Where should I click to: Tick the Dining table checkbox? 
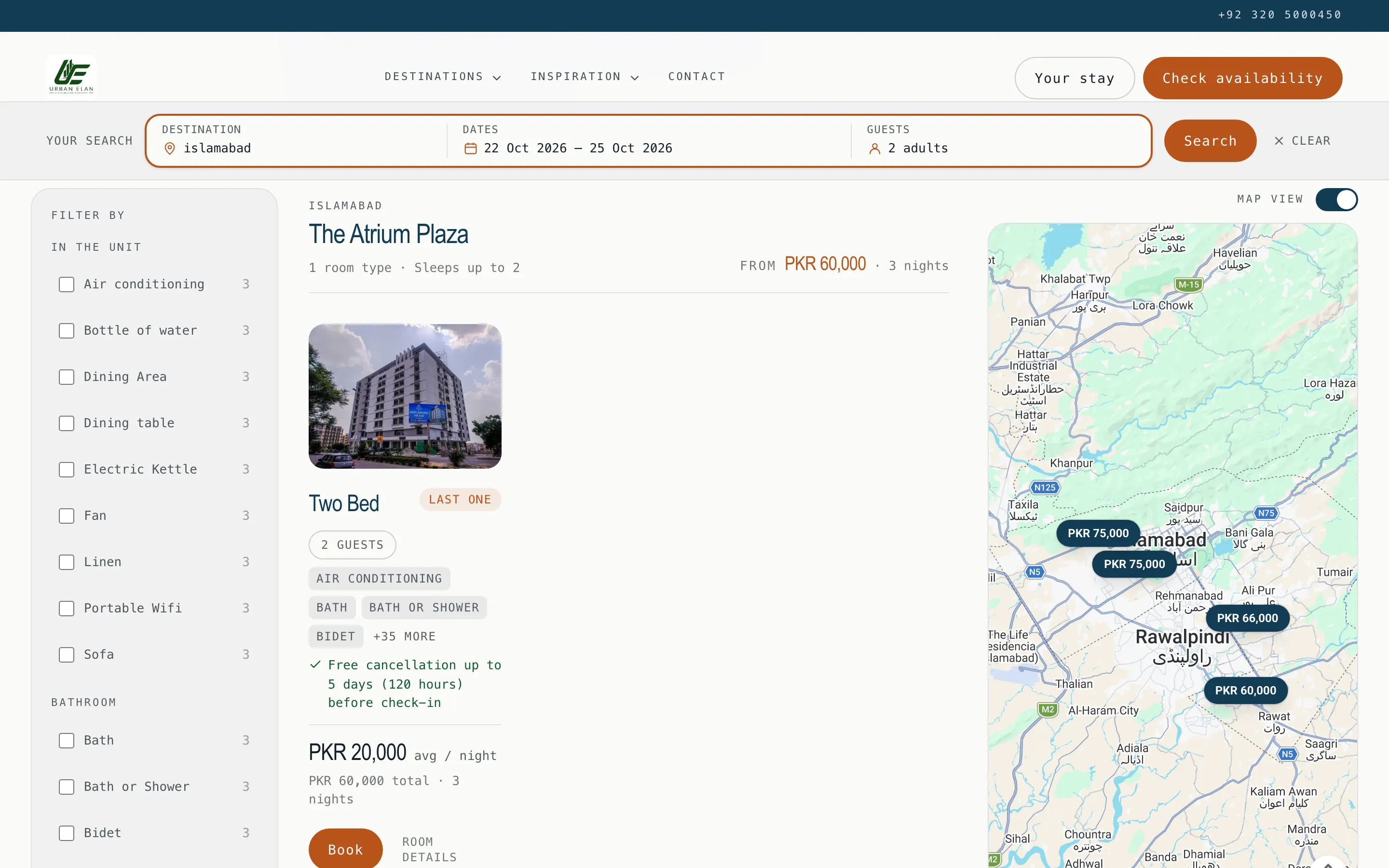[x=67, y=423]
